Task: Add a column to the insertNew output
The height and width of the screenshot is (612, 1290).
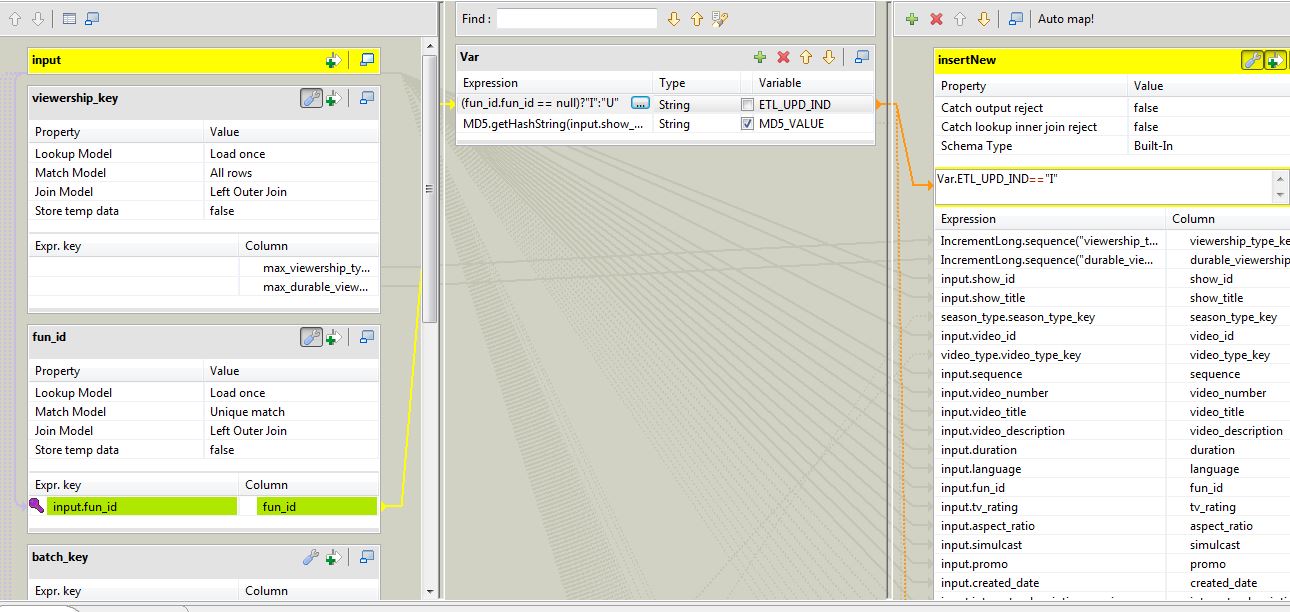Action: (x=1274, y=59)
